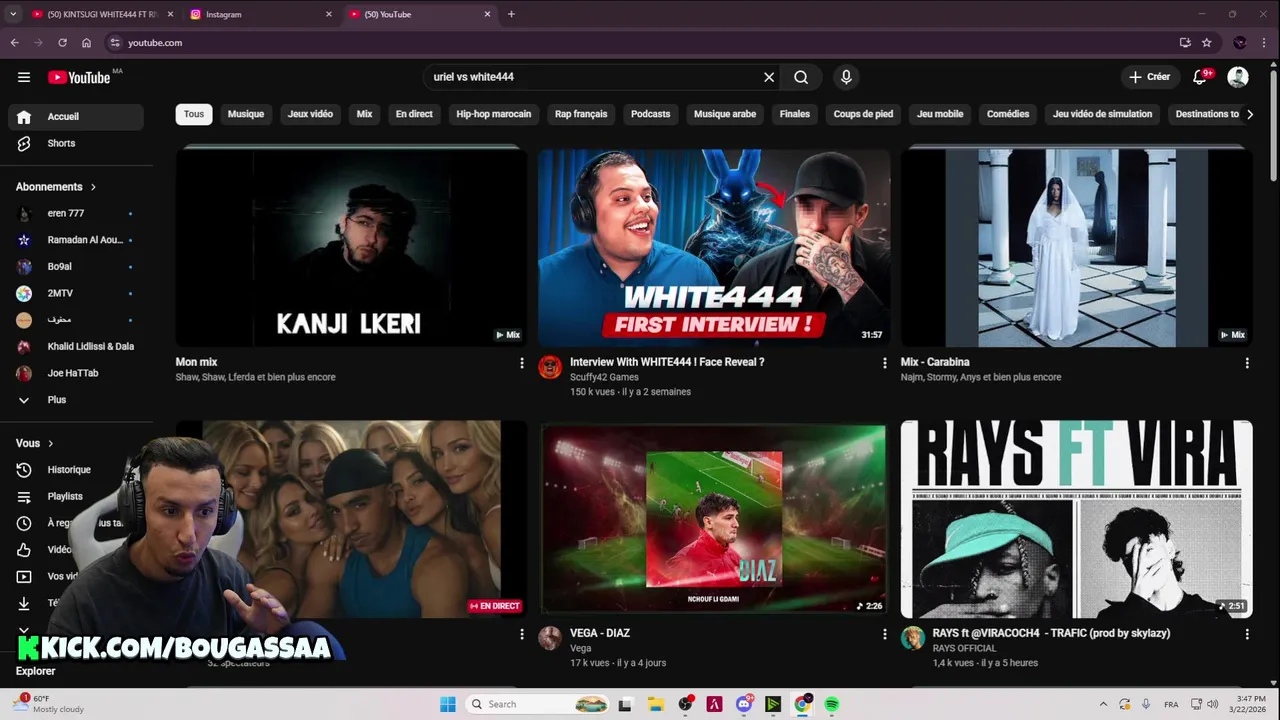
Task: Open the Mix - Carabina thumbnail
Action: [1076, 248]
